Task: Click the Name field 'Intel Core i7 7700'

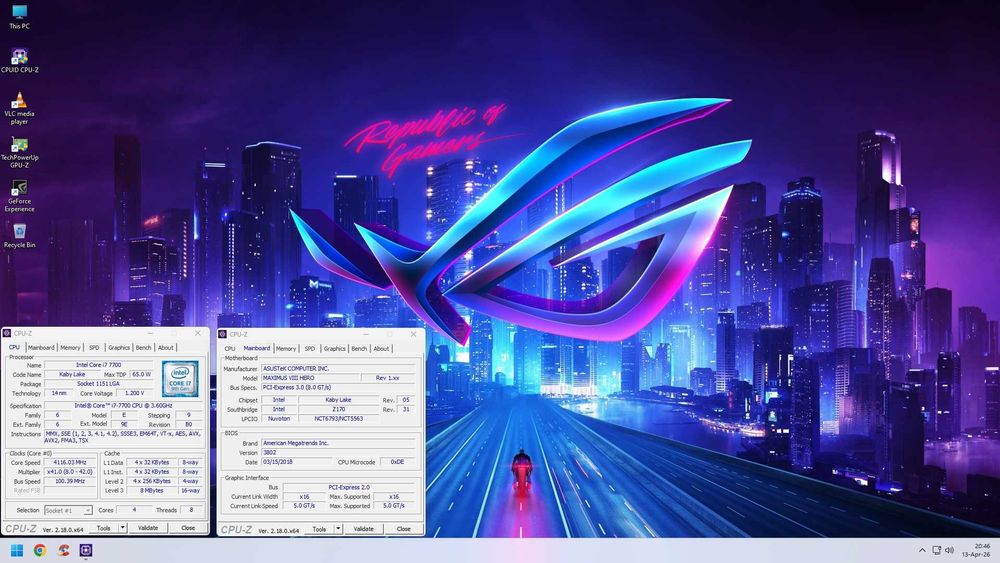Action: 99,365
